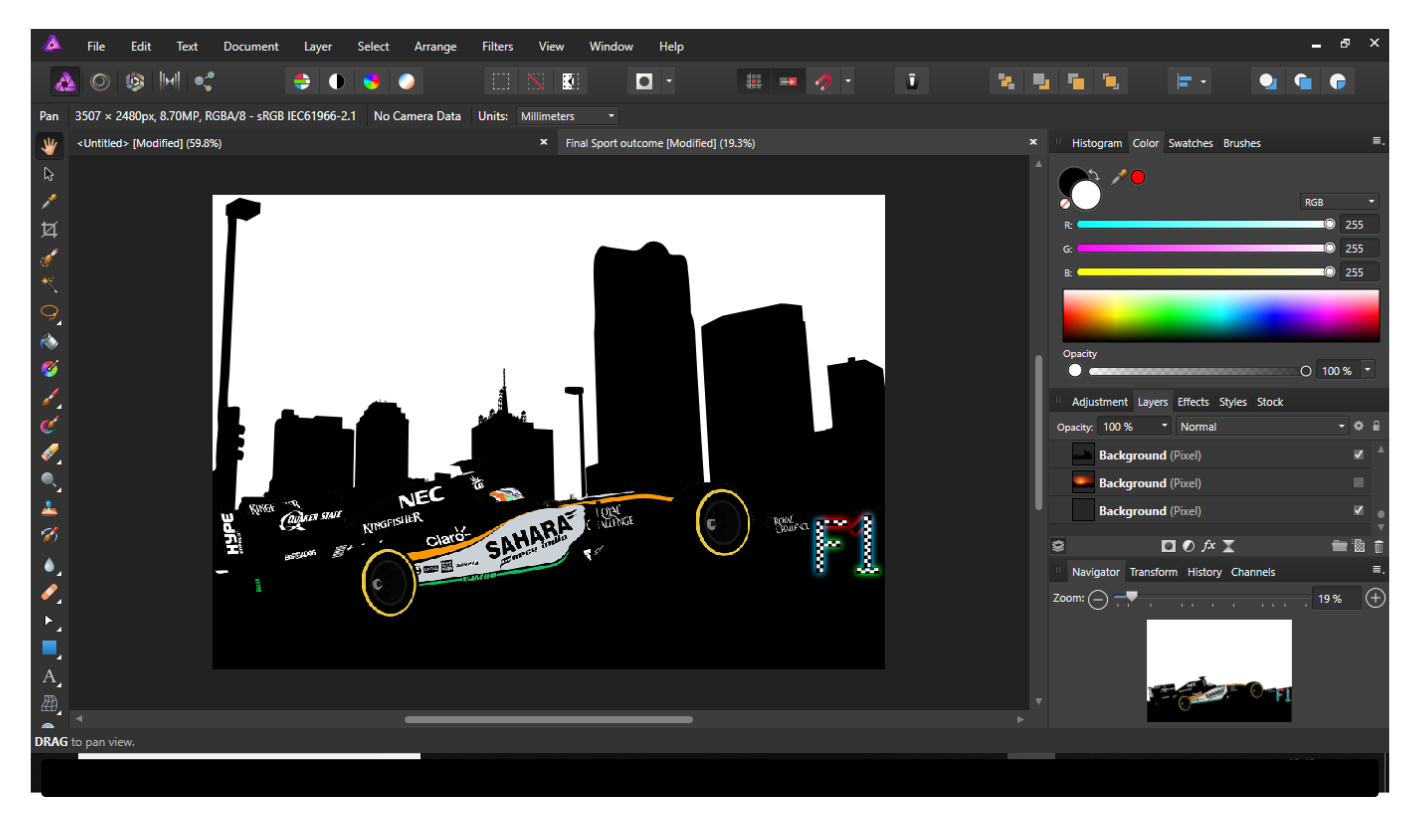Hide the Background layer with skyline thumbnail
The image size is (1414, 815).
pos(1358,455)
